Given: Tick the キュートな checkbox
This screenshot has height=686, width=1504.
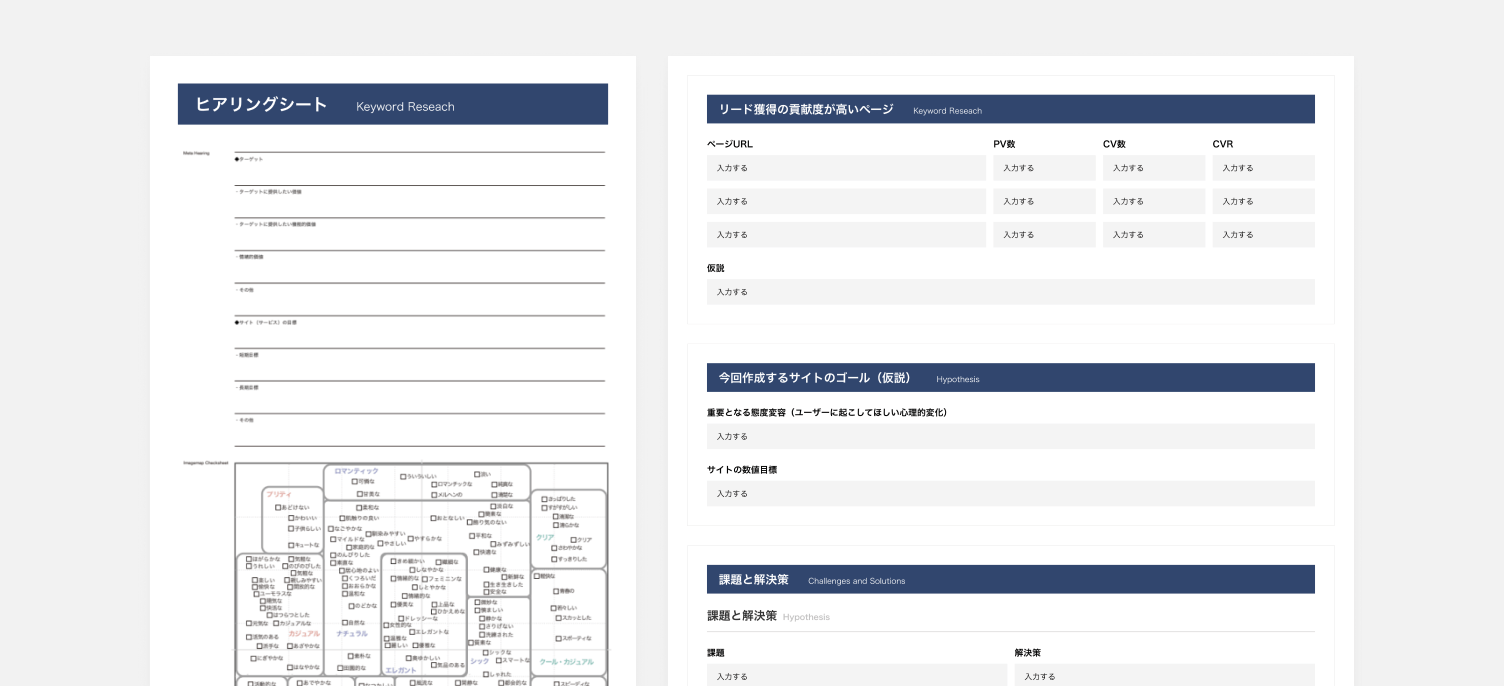Looking at the screenshot, I should [x=291, y=545].
